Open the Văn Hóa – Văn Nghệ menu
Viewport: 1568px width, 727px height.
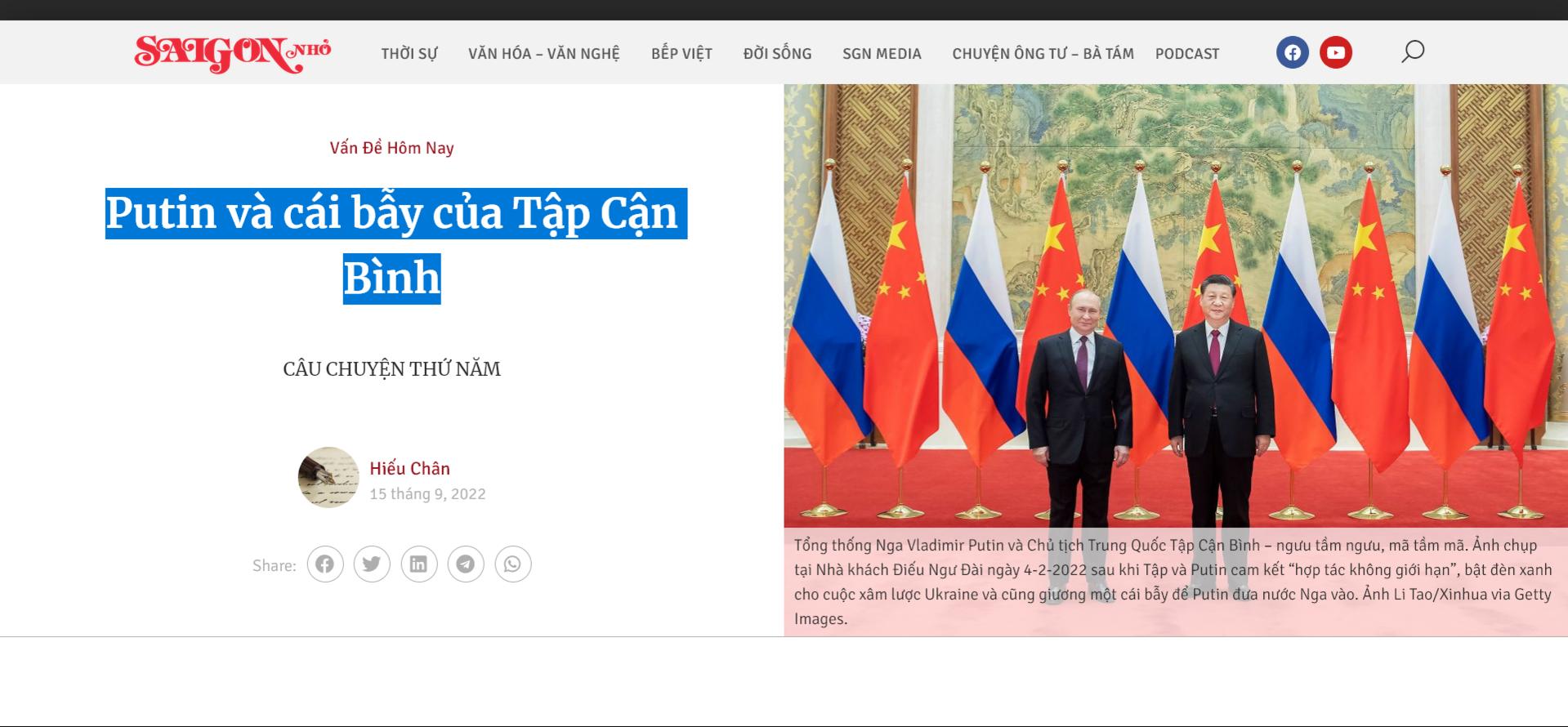coord(544,54)
